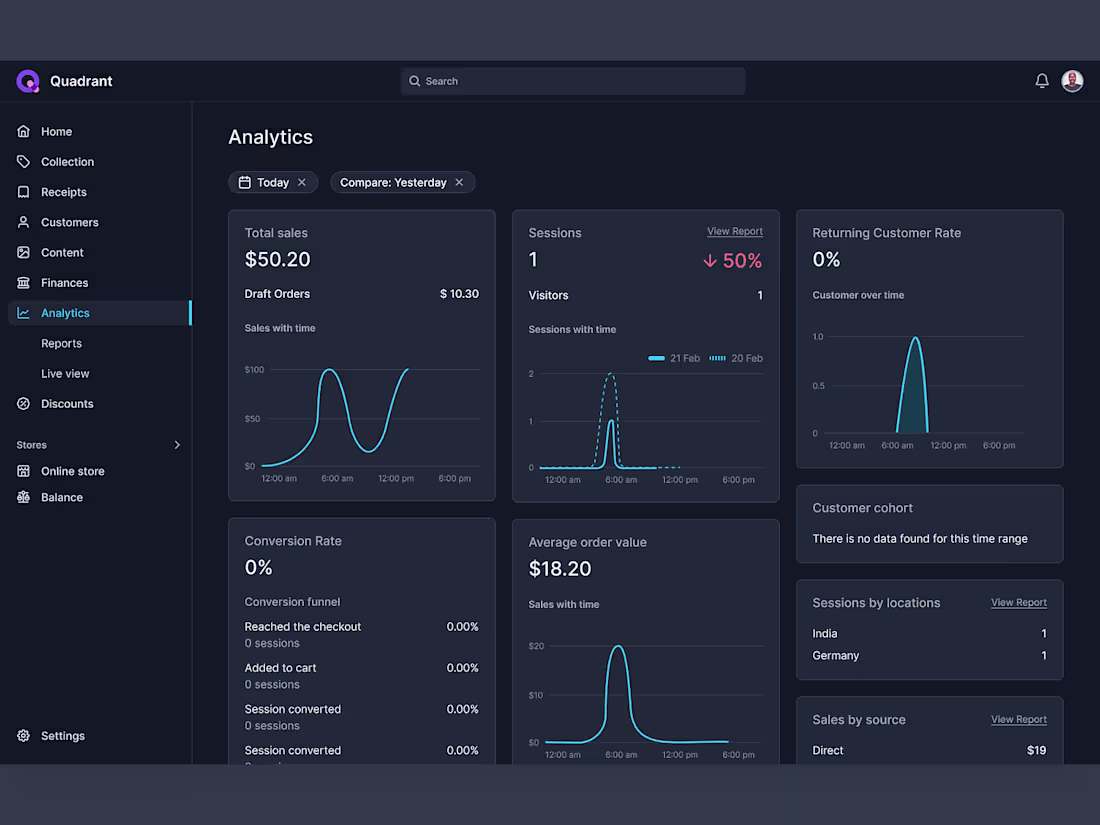1100x825 pixels.
Task: Expand the Stores section
Action: click(176, 444)
